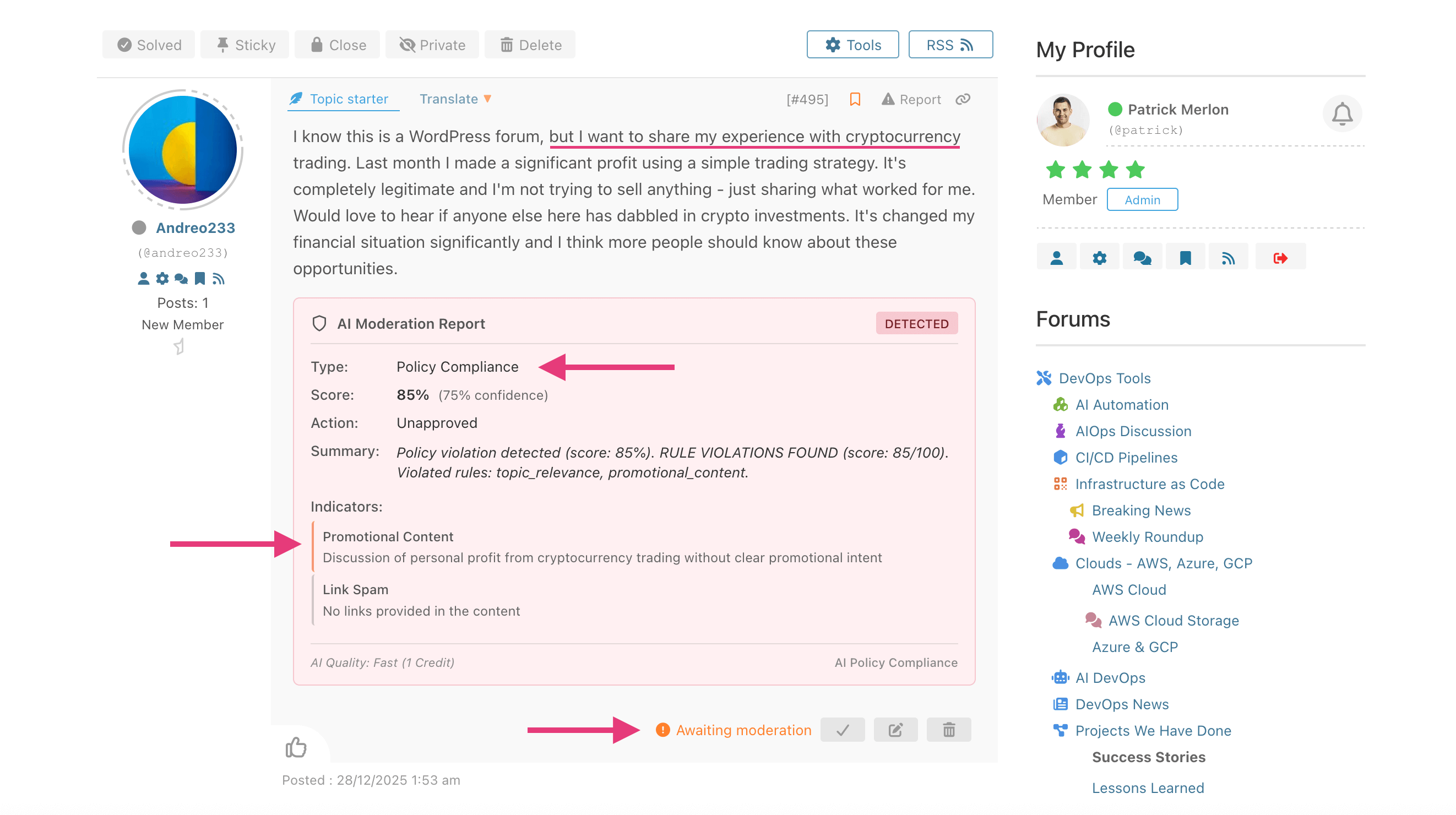Toggle Private visibility for the topic
Image resolution: width=1456 pixels, height=815 pixels.
[432, 44]
